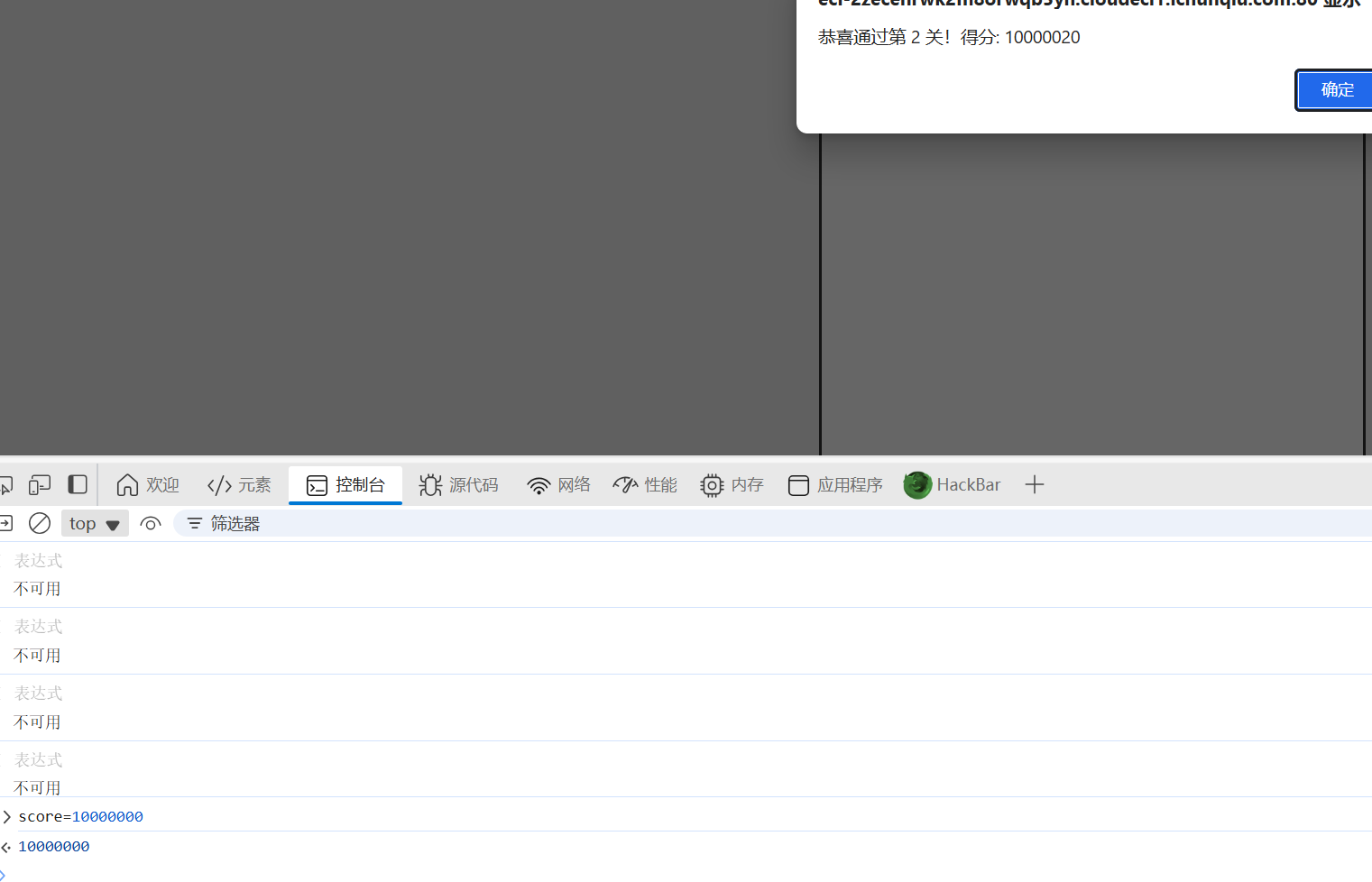Click the plus icon to add tools

tap(1035, 485)
